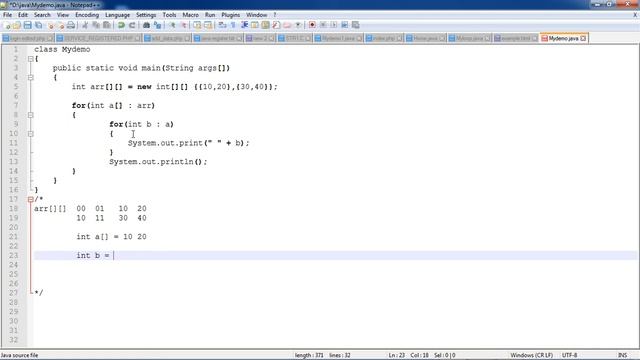Open Find dialog via binoculars icon
The height and width of the screenshot is (360, 640).
146,25
